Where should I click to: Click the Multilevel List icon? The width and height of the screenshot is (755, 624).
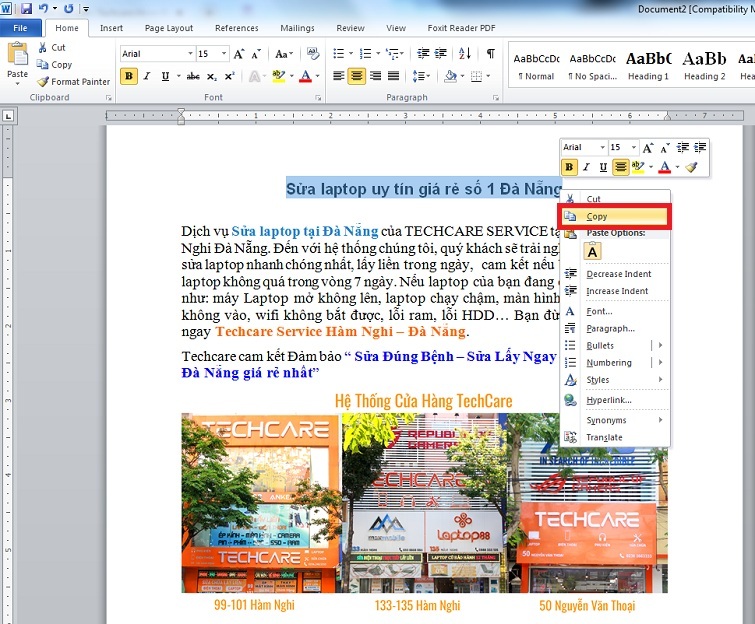click(x=393, y=53)
